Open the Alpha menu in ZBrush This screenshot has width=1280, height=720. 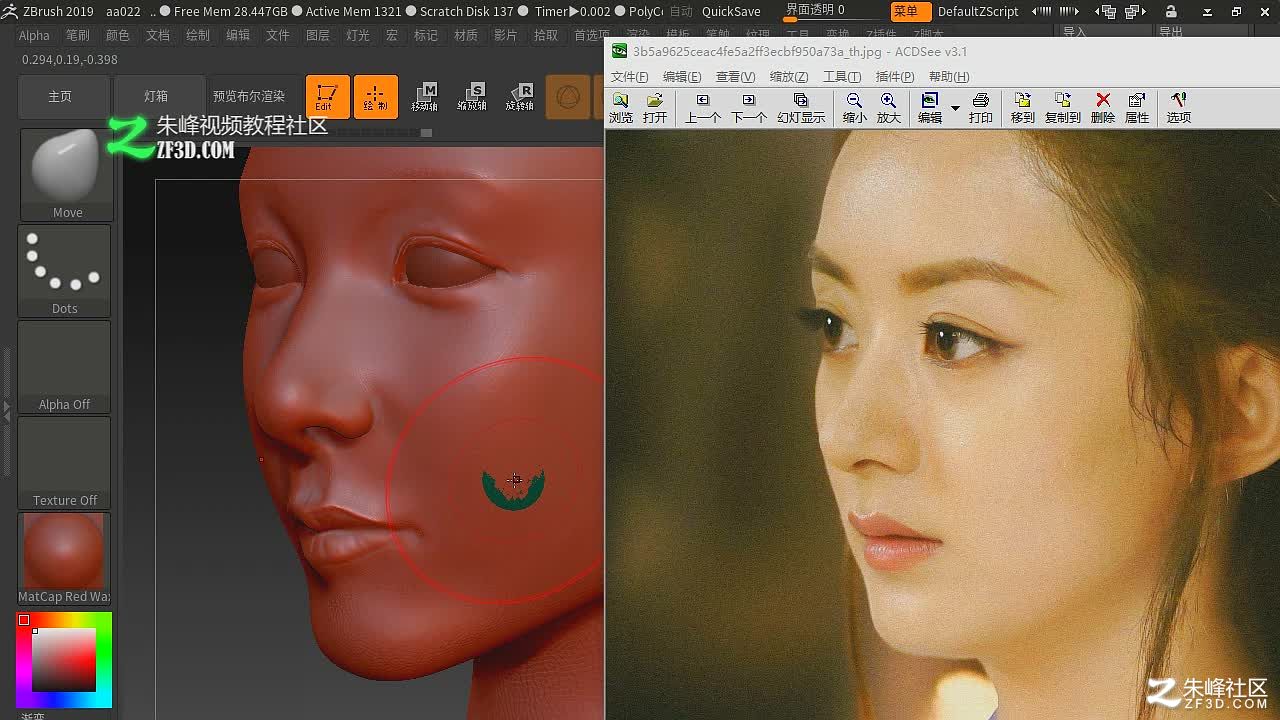pyautogui.click(x=34, y=35)
